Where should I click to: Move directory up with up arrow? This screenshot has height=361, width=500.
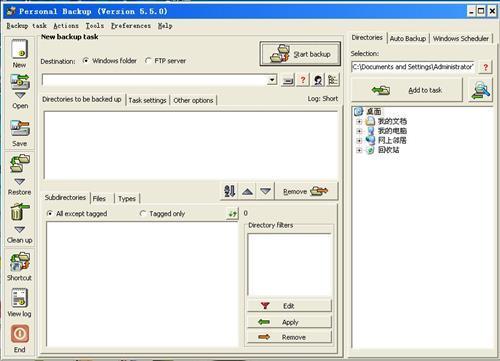[x=247, y=191]
